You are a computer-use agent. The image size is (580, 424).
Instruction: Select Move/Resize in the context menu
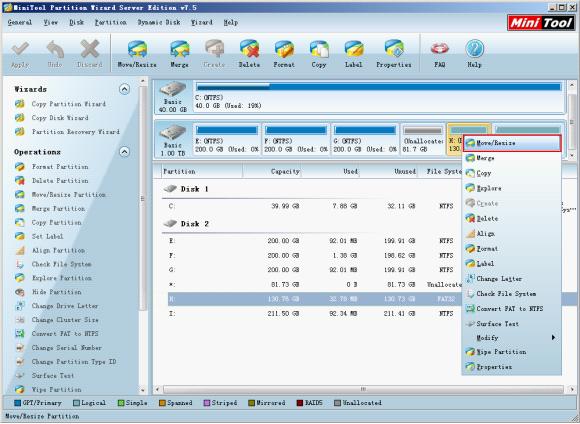(512, 143)
